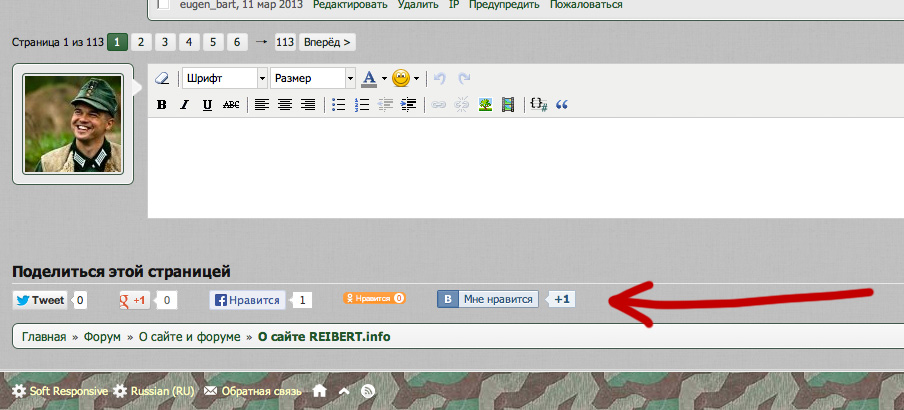Insert media using the film strip icon
This screenshot has height=410, width=904.
[x=508, y=104]
